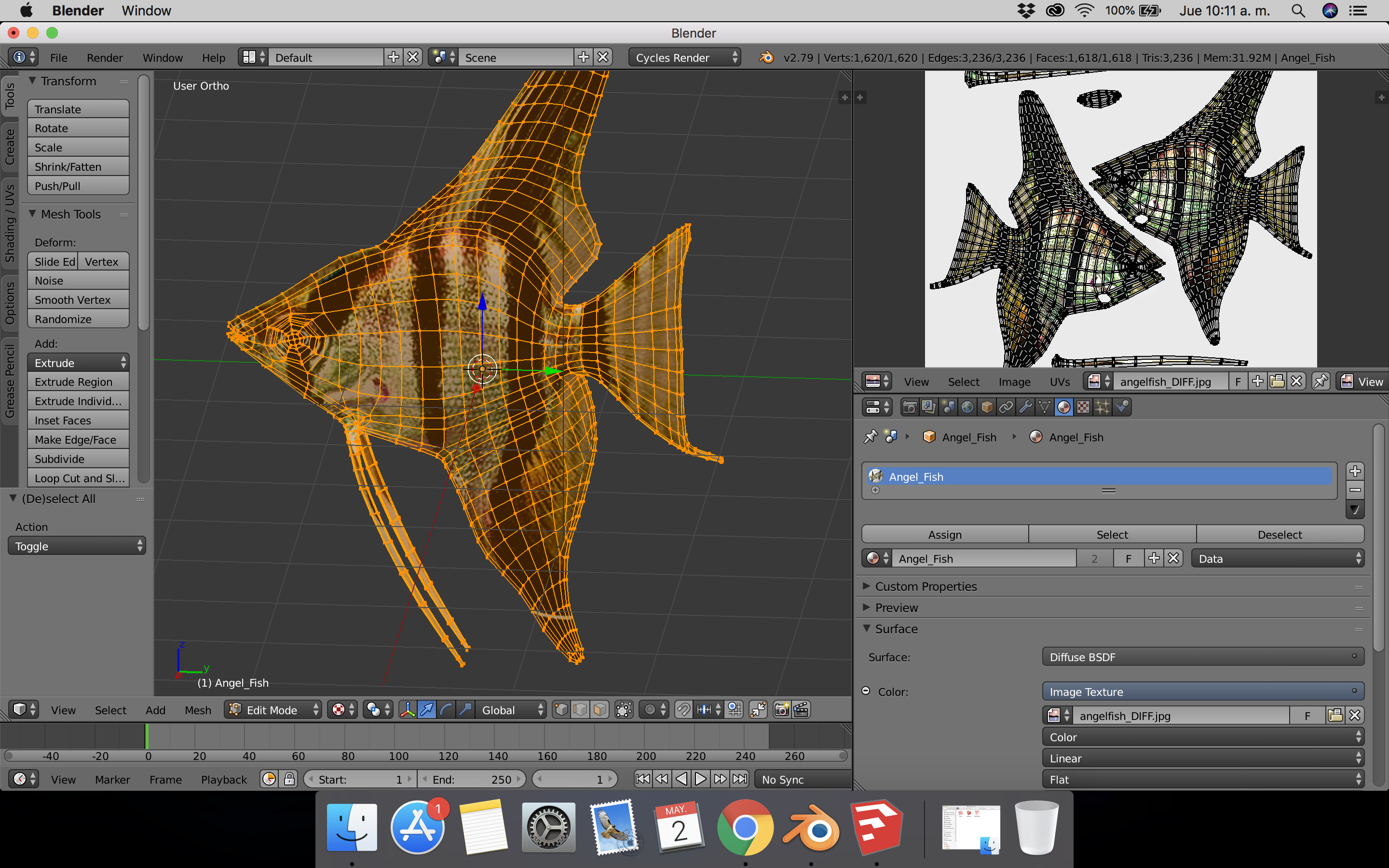Click the material Assign button
Viewport: 1389px width, 868px height.
coord(945,534)
